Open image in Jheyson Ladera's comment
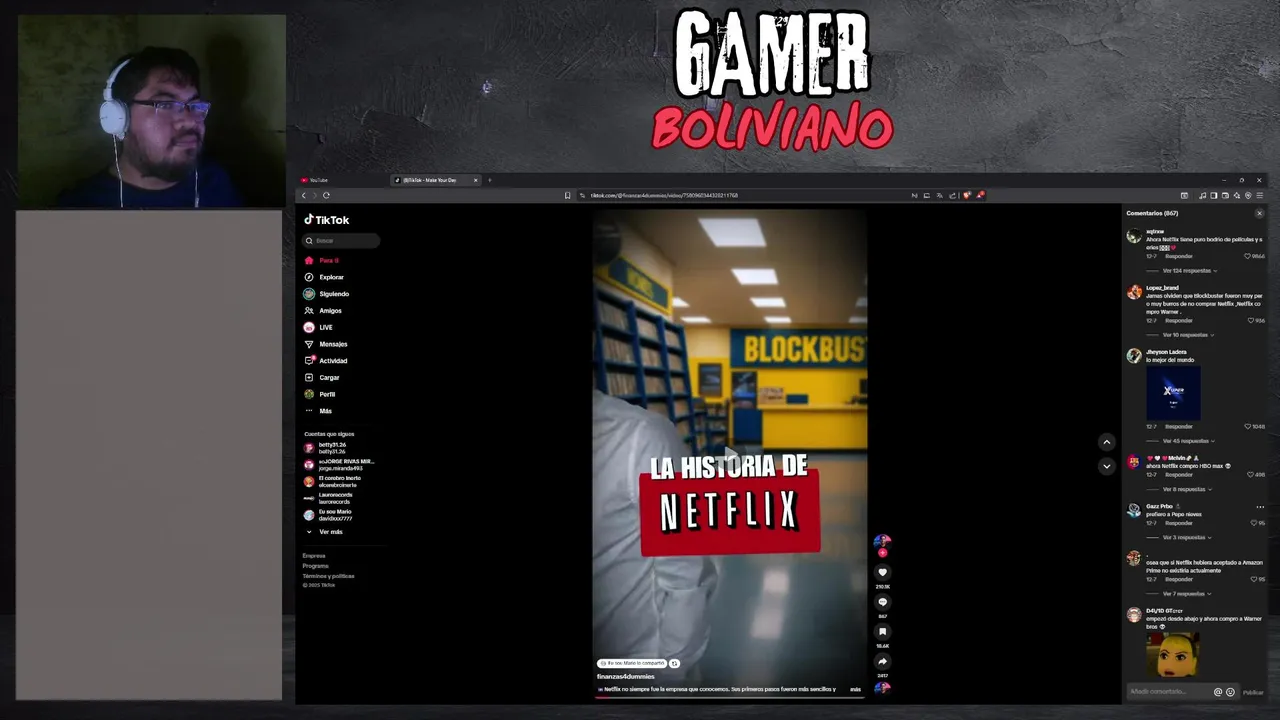1280x720 pixels. 1174,391
